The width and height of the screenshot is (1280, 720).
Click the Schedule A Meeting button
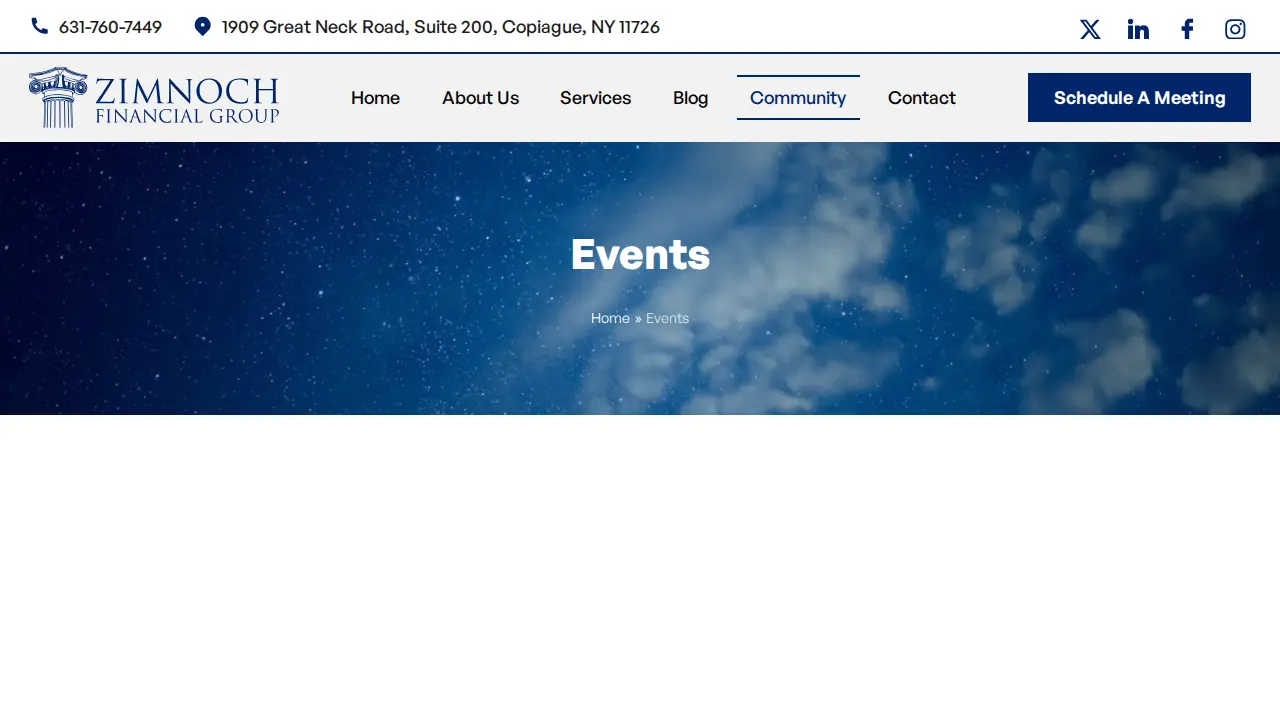click(1139, 98)
